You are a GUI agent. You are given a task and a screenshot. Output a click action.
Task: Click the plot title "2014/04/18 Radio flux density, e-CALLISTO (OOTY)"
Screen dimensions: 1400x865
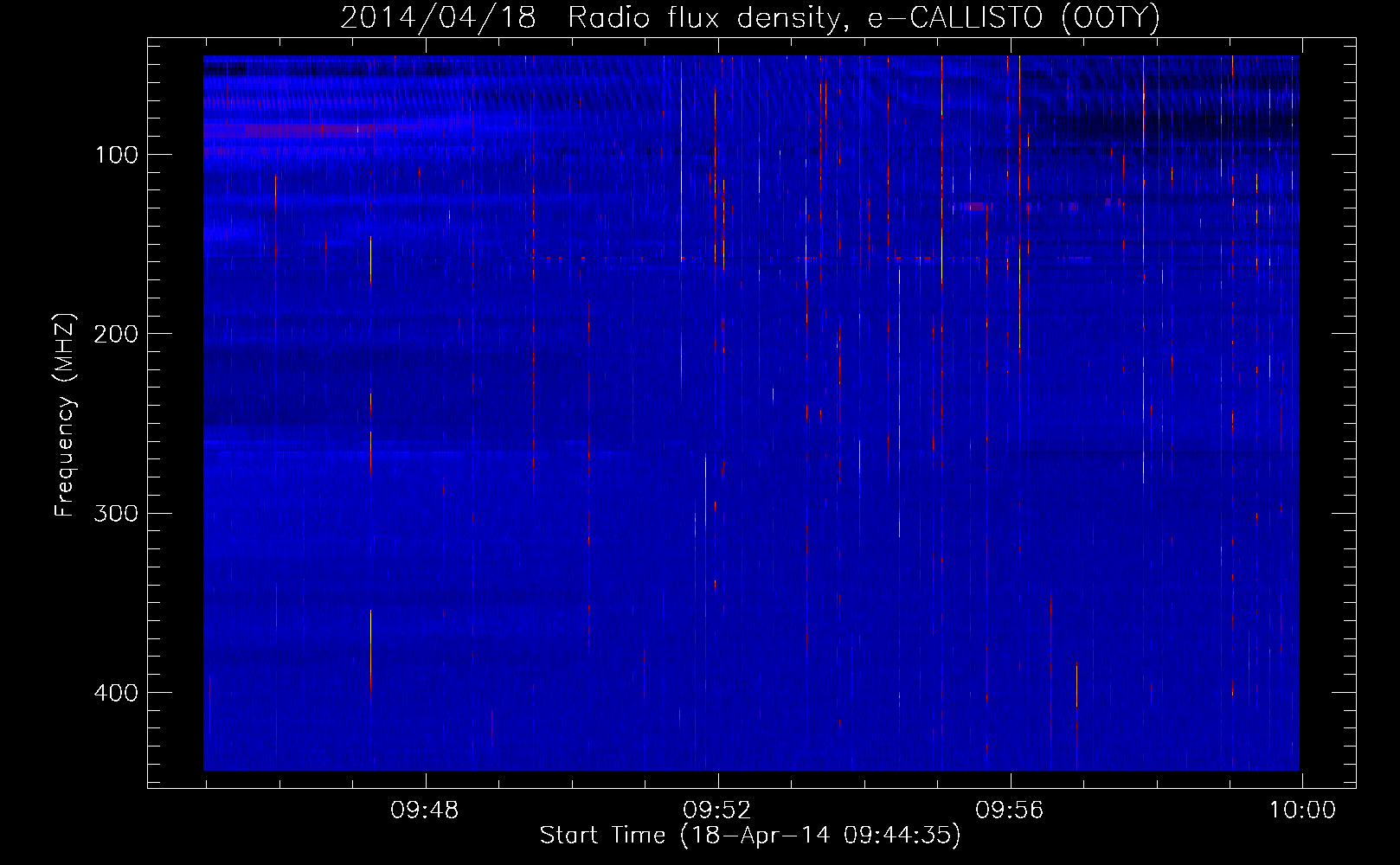(x=750, y=17)
